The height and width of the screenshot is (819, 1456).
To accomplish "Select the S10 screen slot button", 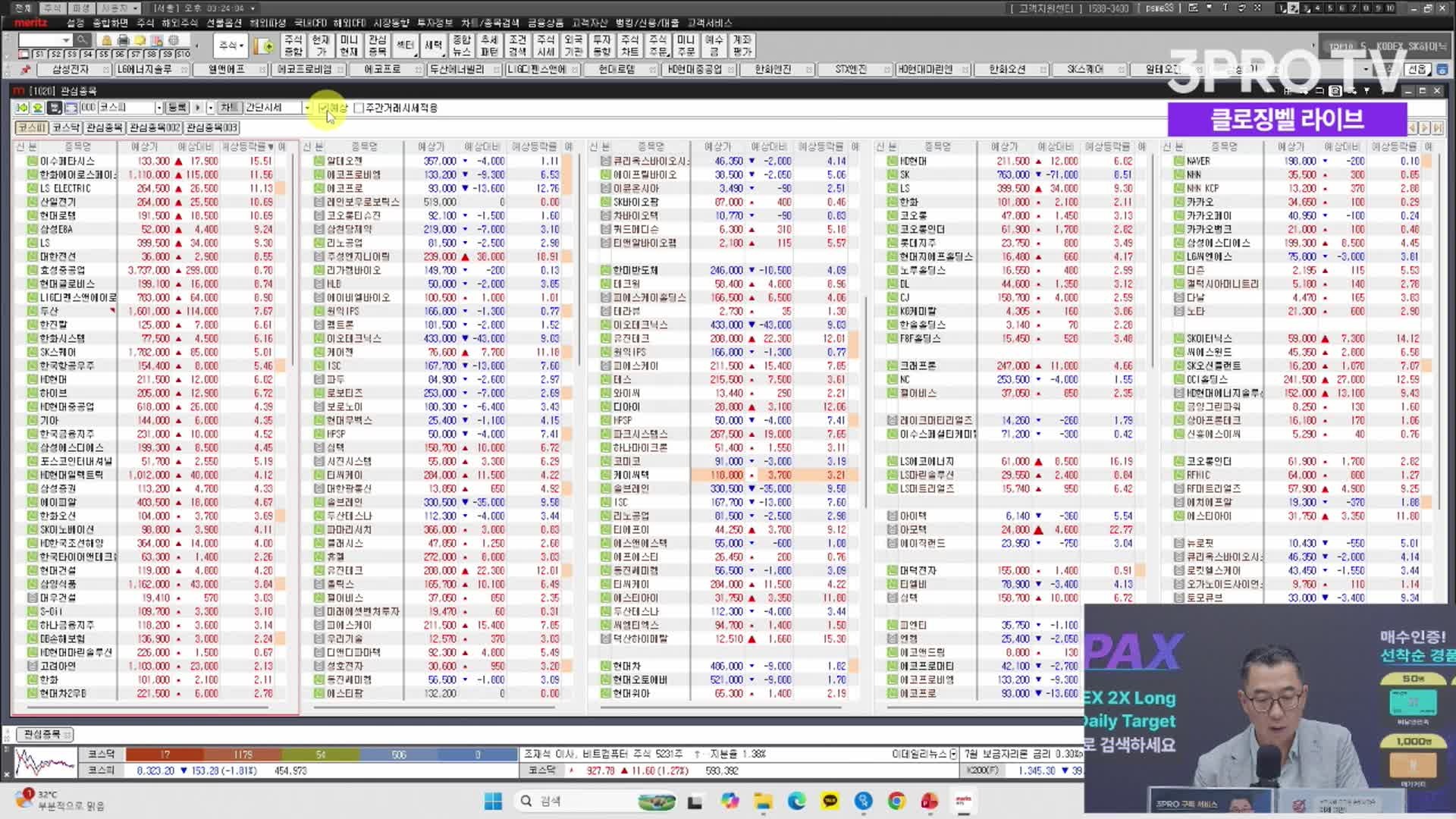I will pyautogui.click(x=183, y=55).
